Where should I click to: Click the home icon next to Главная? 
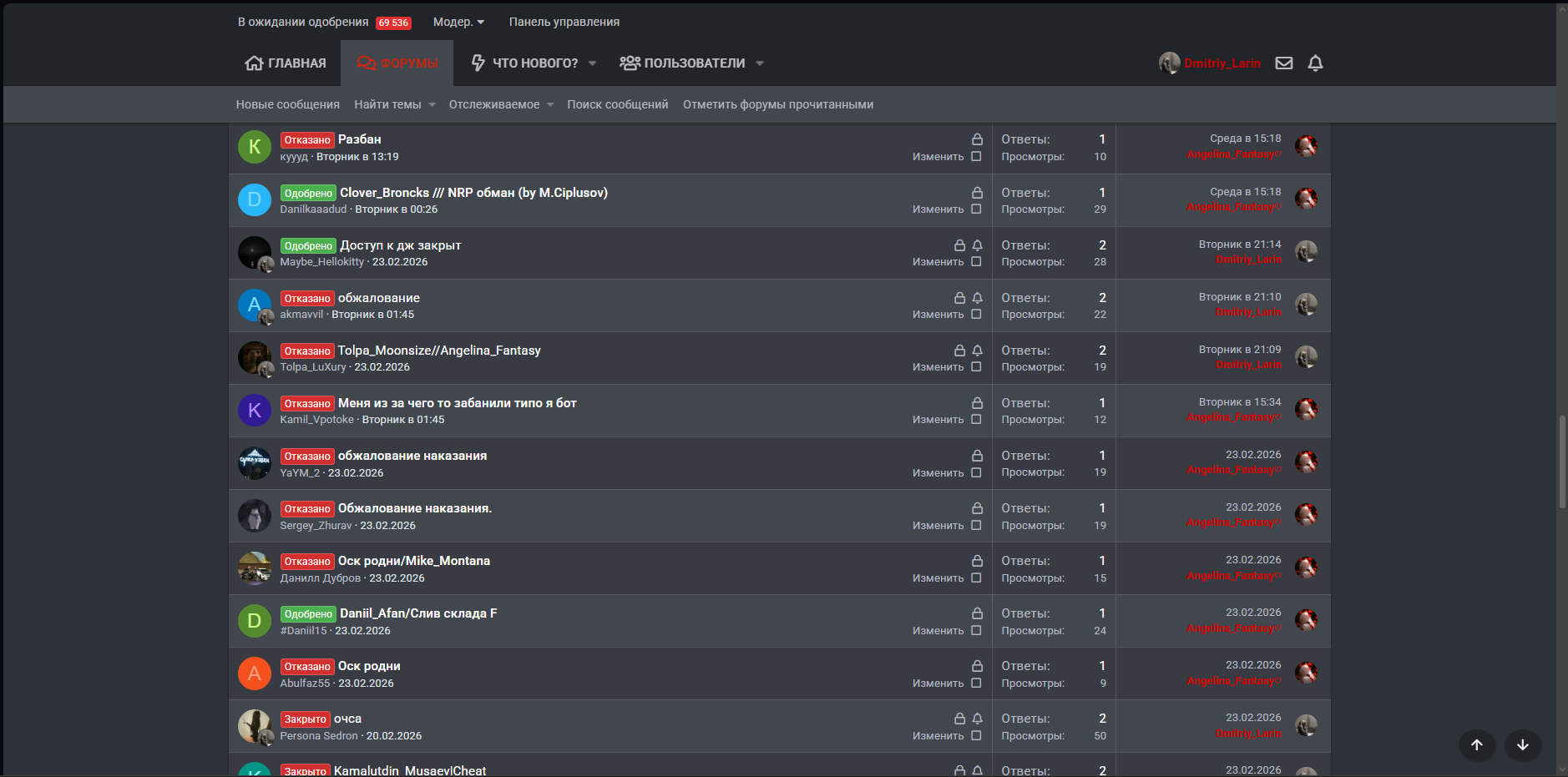pos(254,63)
